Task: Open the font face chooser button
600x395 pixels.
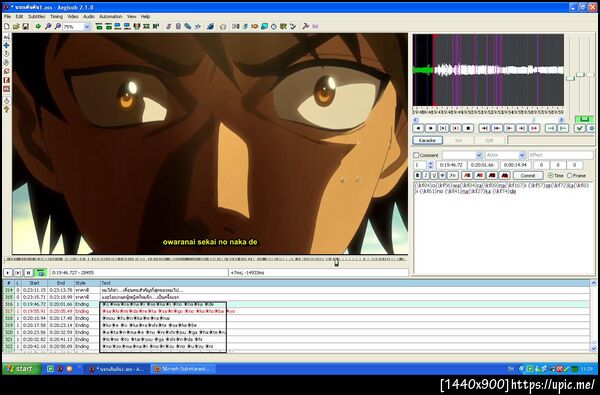Action: 453,175
